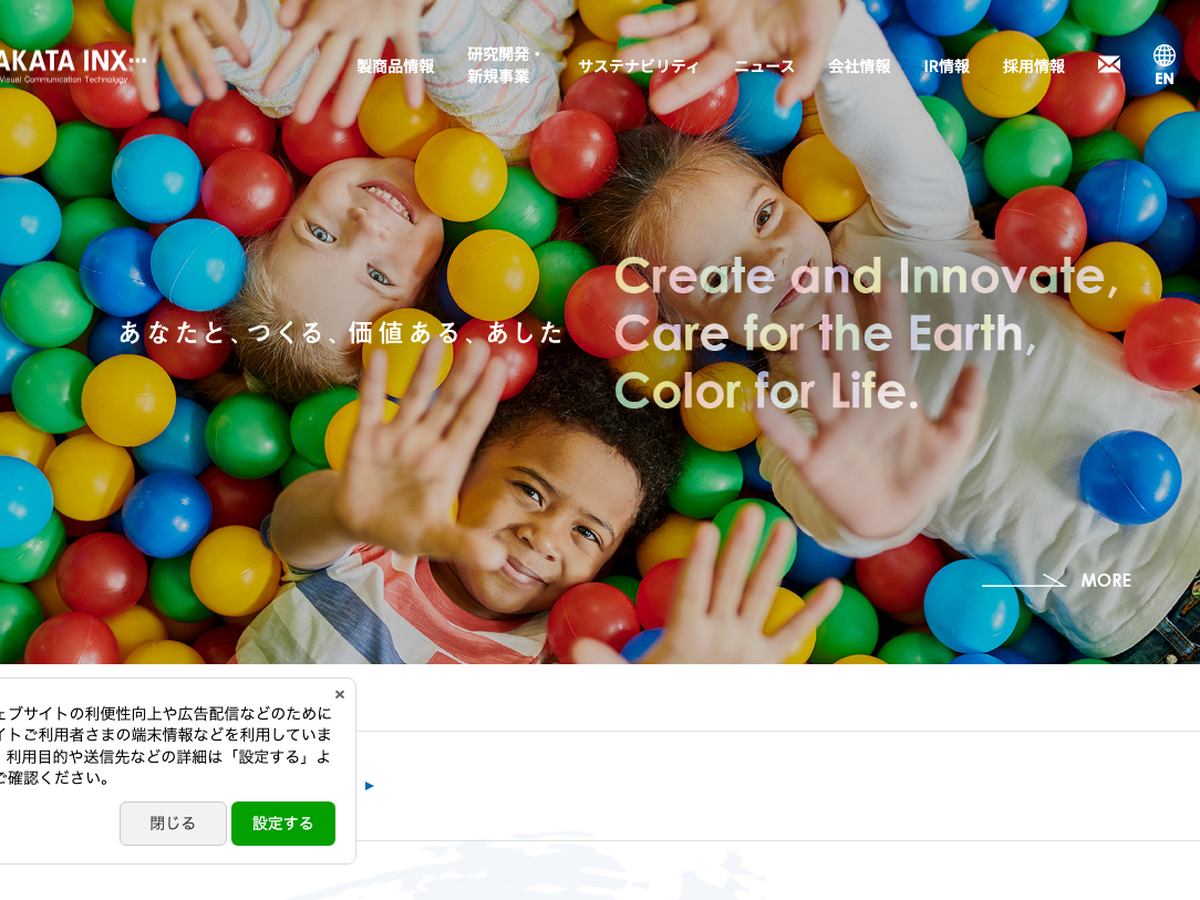Screen dimensions: 1200x900
Task: Open the 研究開発・新規事業 menu
Action: (505, 65)
